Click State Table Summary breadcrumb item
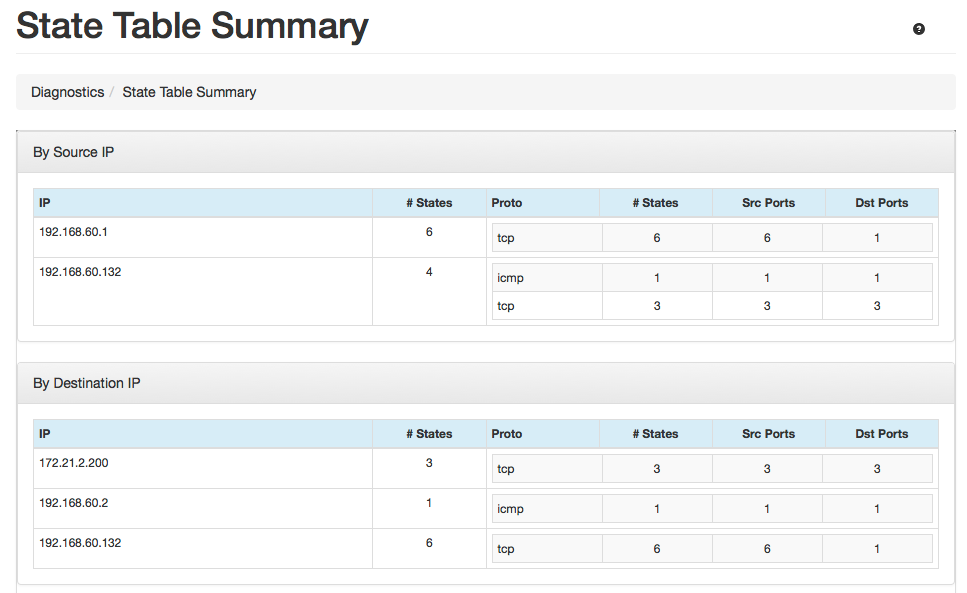This screenshot has height=593, width=967. tap(189, 92)
